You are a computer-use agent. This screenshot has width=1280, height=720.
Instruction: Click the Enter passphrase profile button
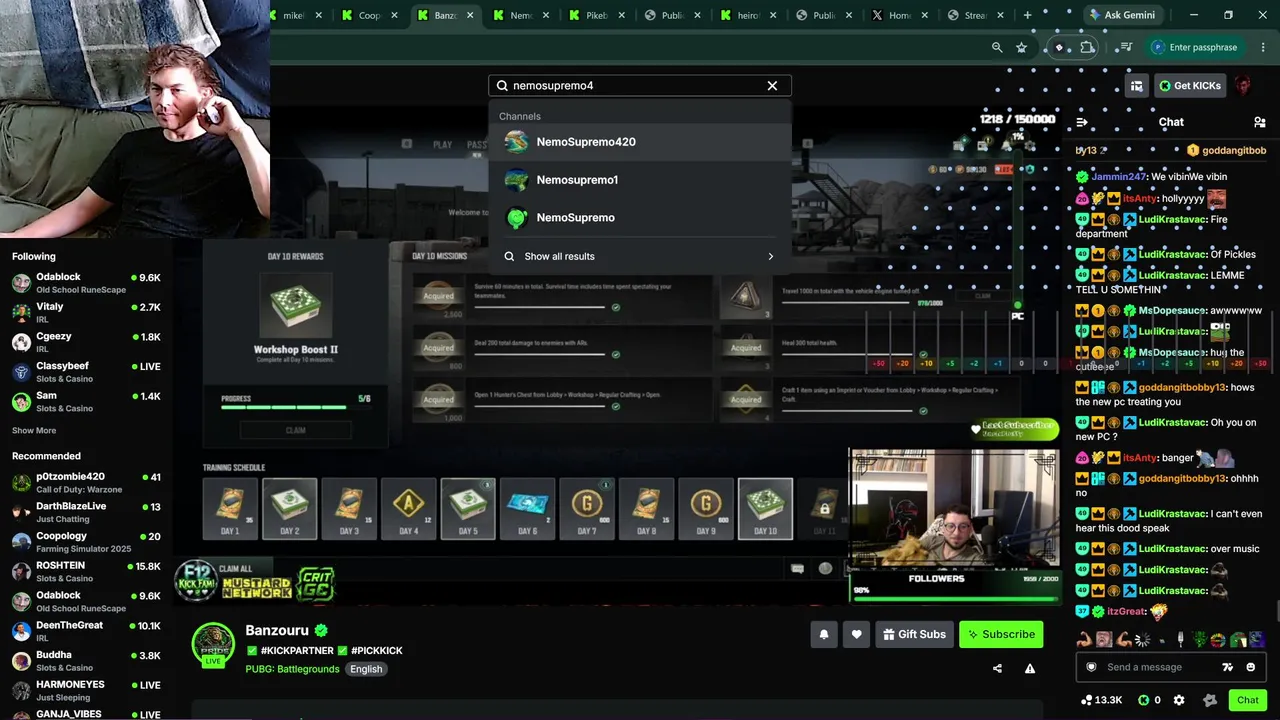(x=1194, y=47)
